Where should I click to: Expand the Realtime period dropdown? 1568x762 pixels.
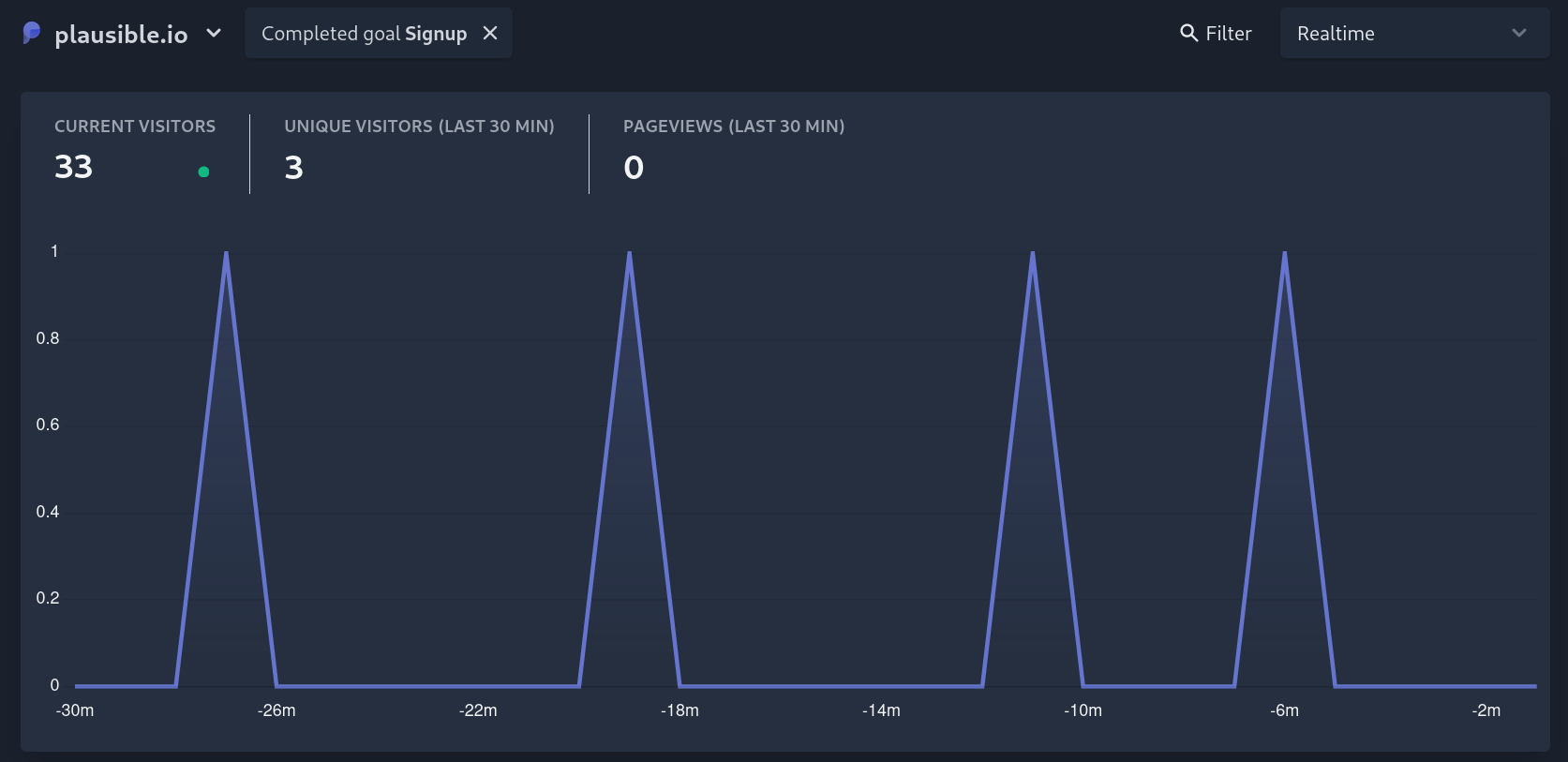[x=1414, y=33]
